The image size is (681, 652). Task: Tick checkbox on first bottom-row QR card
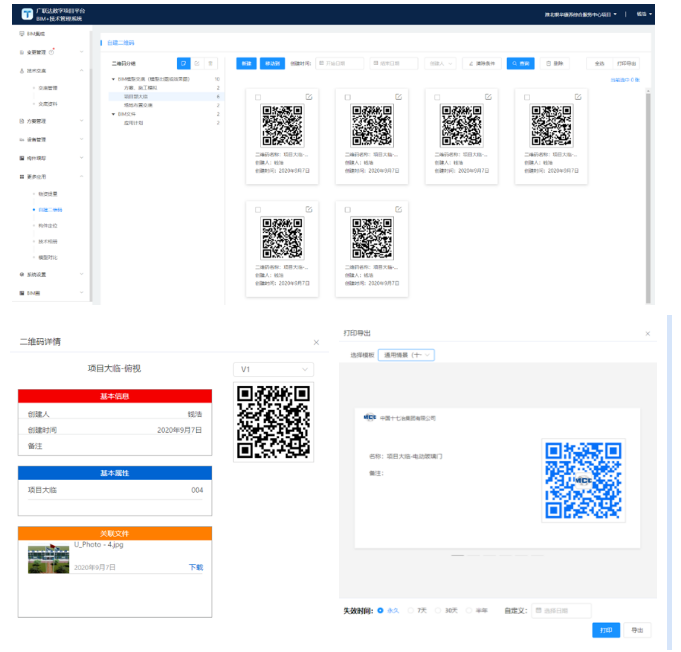pos(258,210)
